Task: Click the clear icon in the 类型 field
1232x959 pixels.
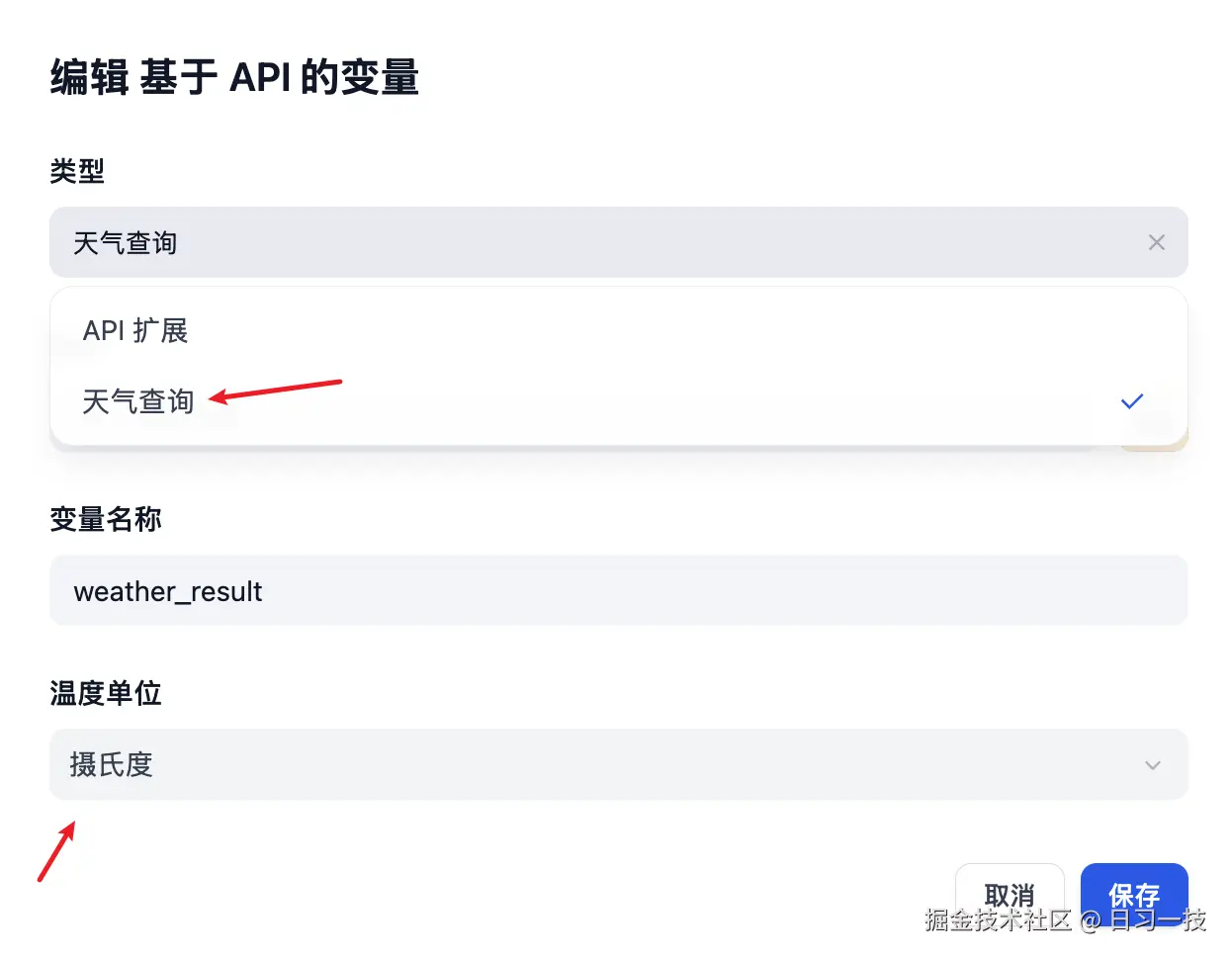Action: coord(1156,242)
